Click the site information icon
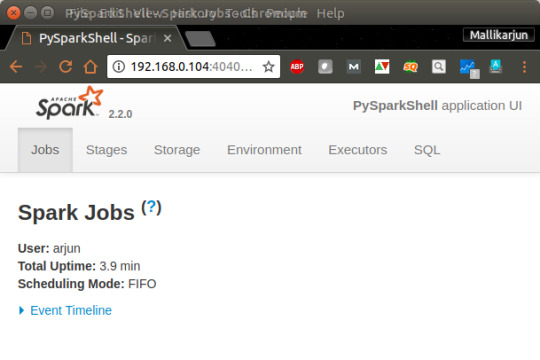Viewport: 540px width, 360px height. pos(119,66)
